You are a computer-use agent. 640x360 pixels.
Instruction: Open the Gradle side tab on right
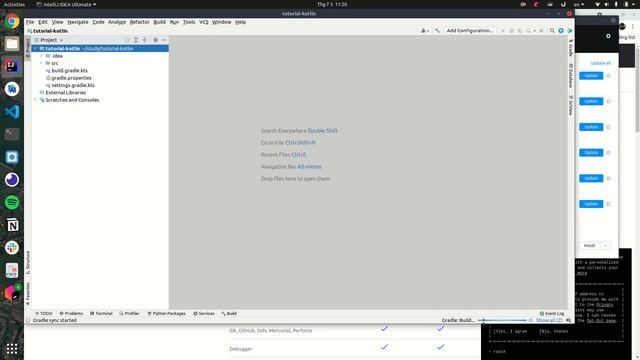click(x=571, y=49)
